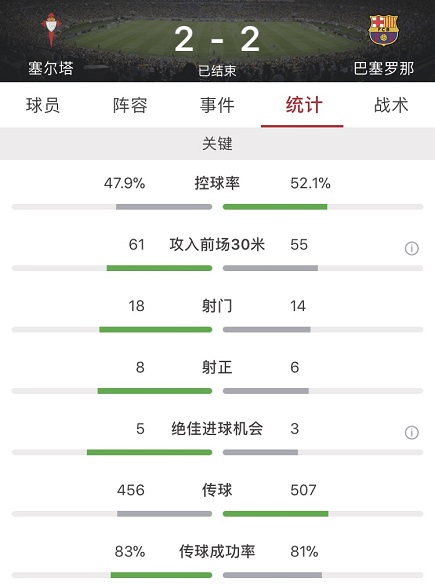Click Barcelona's green 控球率 bar
The image size is (435, 585).
(275, 207)
